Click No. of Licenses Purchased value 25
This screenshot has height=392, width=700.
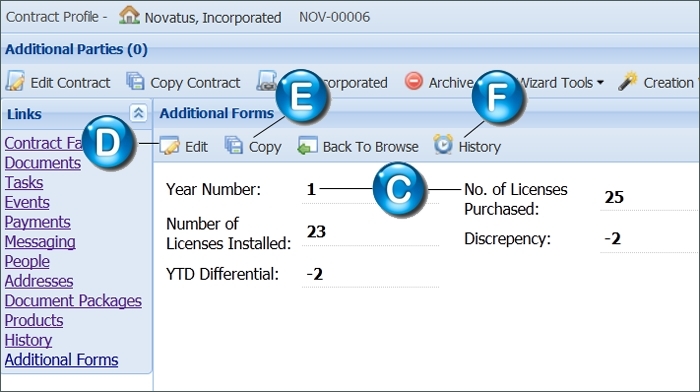(614, 197)
